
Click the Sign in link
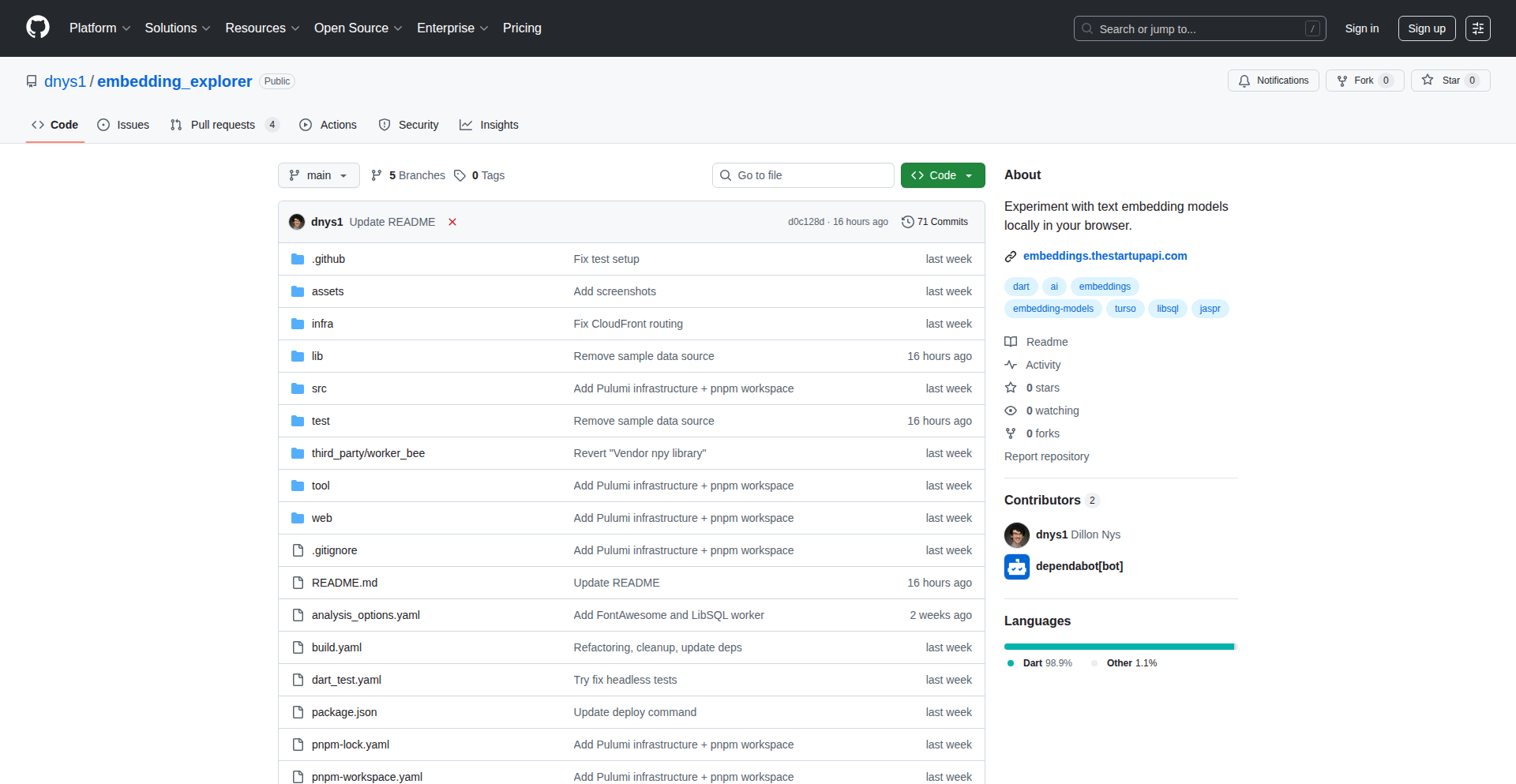point(1362,28)
